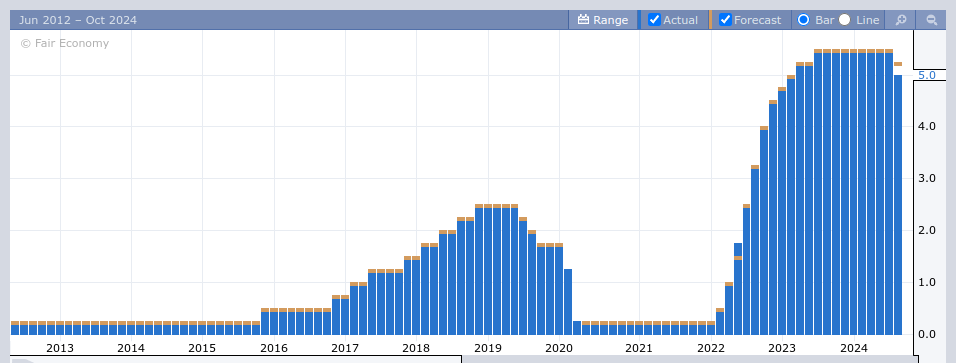Click the Jun 2012 – Oct 2024 range text
956x363 pixels.
click(77, 20)
